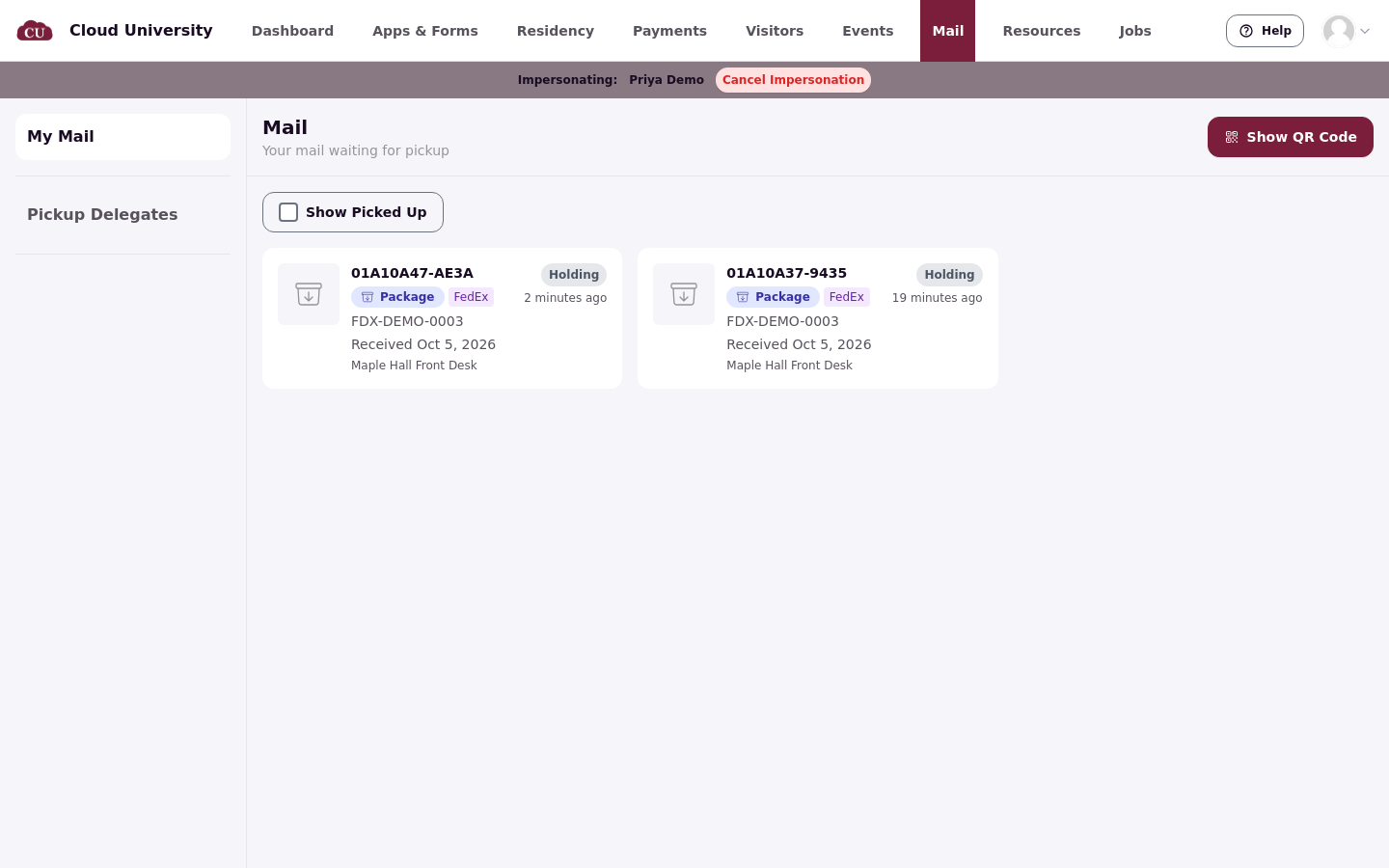The height and width of the screenshot is (868, 1389).
Task: Open the Dashboard nav item
Action: click(x=292, y=31)
